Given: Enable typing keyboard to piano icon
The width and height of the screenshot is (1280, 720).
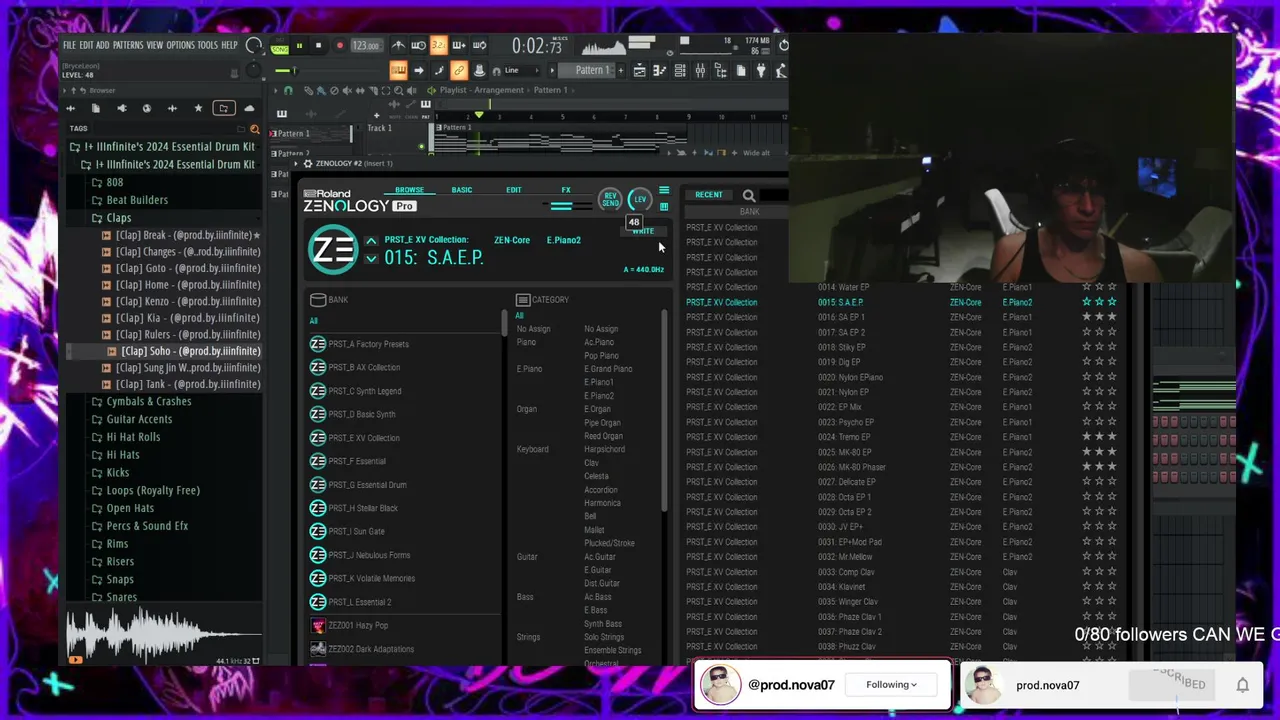Looking at the screenshot, I should coord(399,70).
